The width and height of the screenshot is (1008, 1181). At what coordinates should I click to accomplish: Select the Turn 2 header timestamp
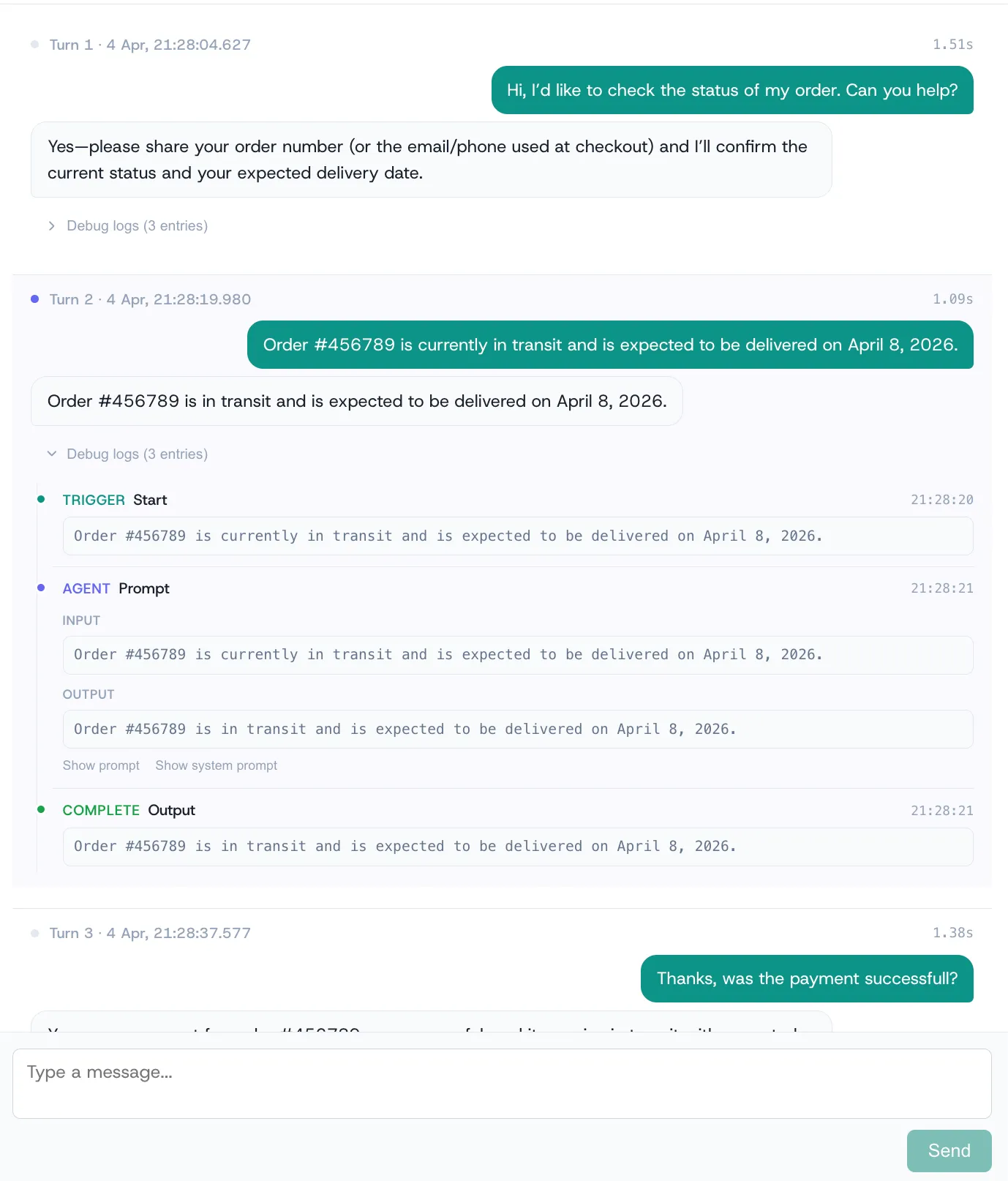(x=149, y=299)
